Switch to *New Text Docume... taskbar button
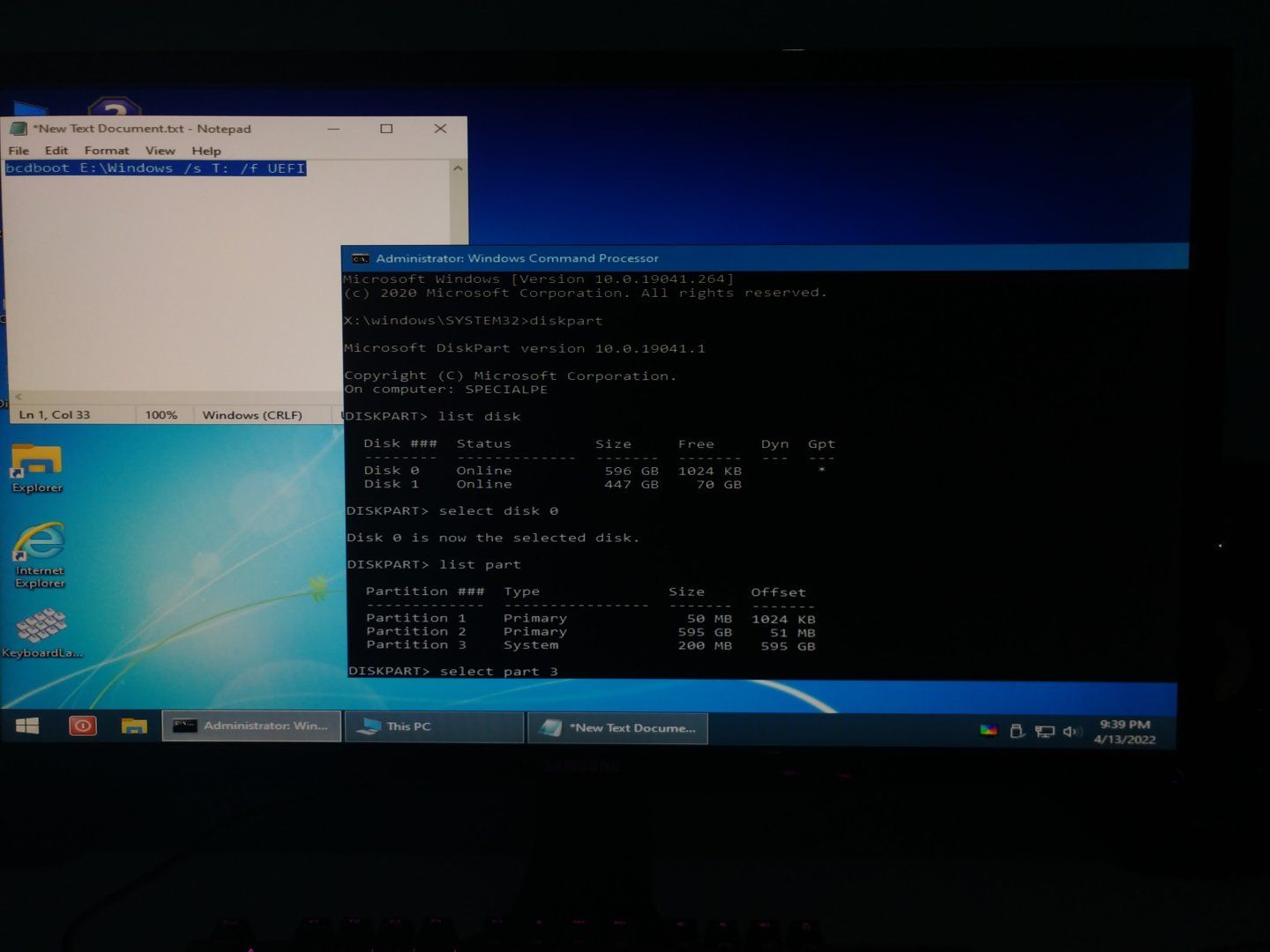1270x952 pixels. tap(617, 728)
